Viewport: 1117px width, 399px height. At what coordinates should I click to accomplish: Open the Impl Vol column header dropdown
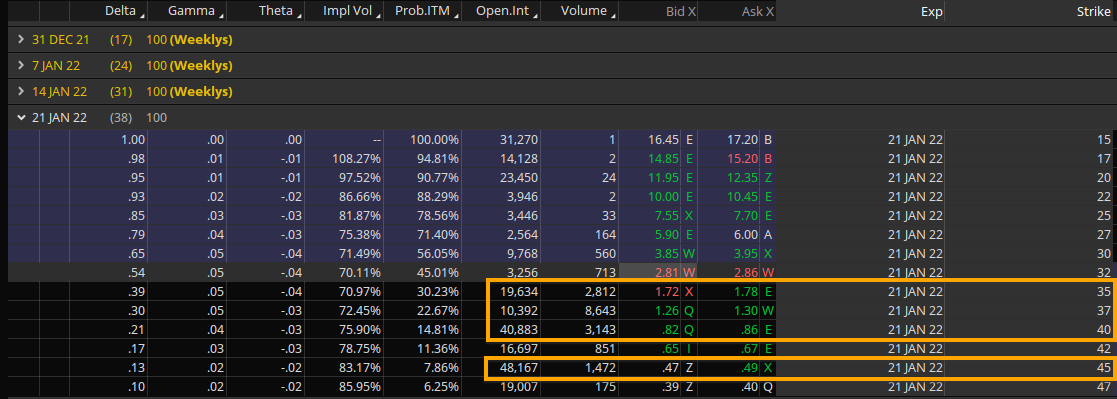point(378,15)
